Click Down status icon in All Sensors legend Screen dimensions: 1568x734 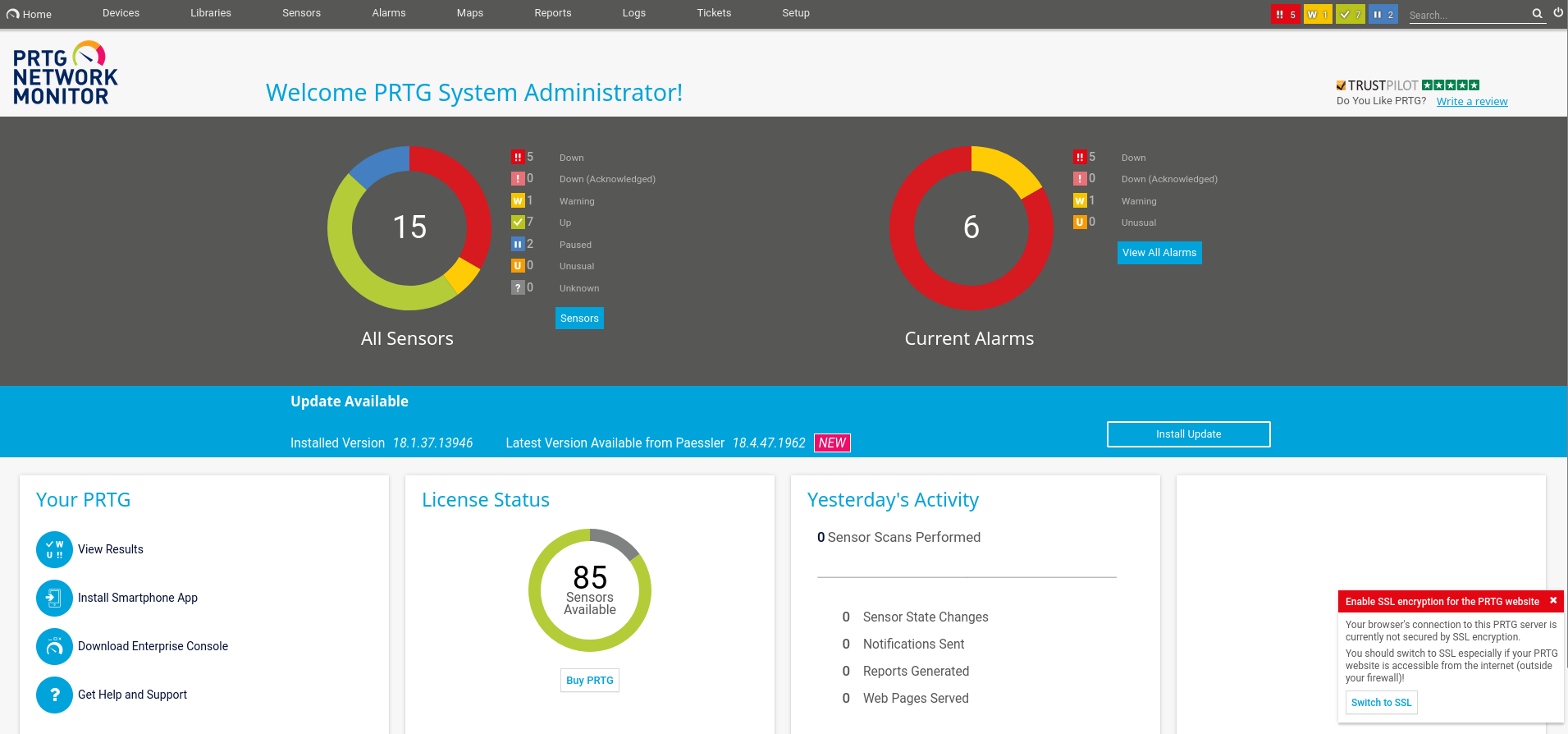click(518, 157)
